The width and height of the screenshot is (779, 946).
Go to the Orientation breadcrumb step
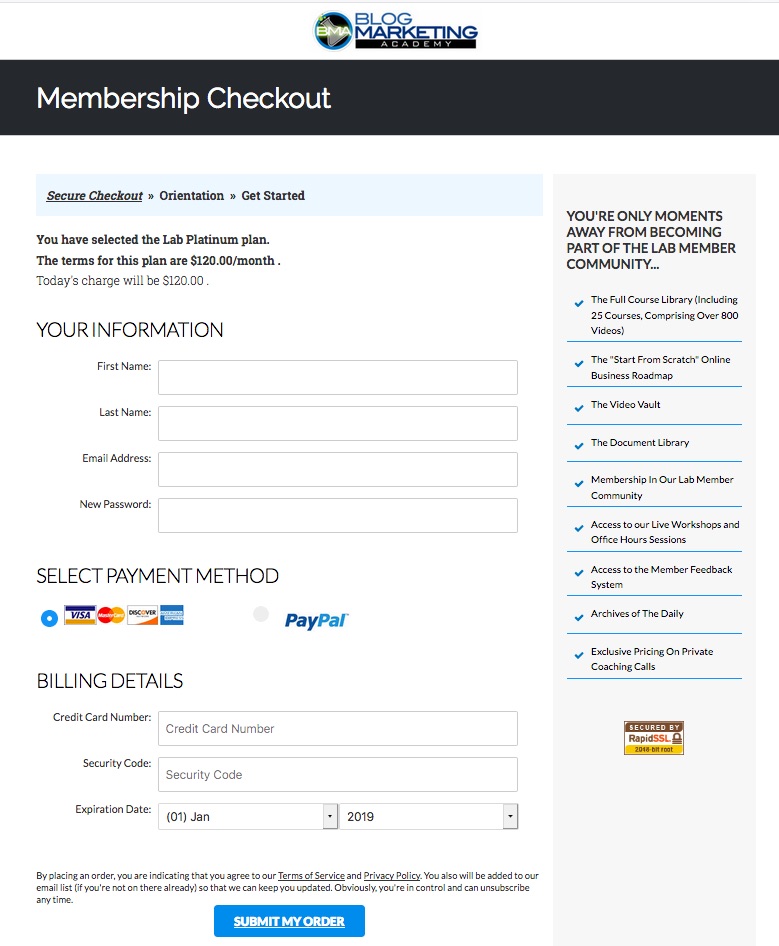pos(191,195)
